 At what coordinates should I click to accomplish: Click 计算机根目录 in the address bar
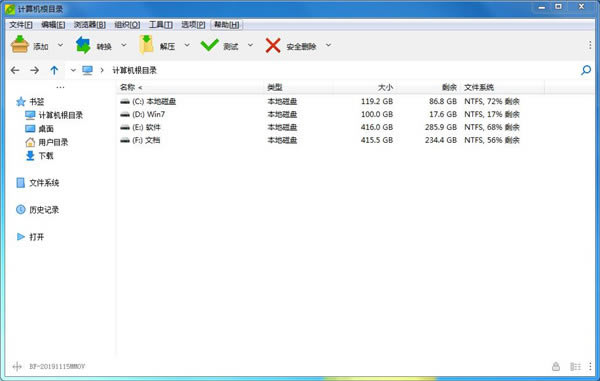(134, 70)
